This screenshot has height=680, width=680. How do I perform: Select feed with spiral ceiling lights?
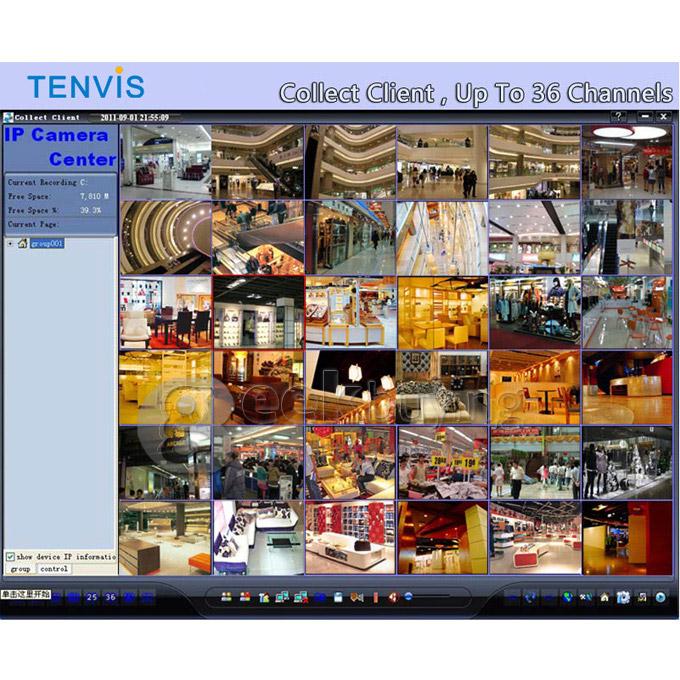tap(166, 238)
